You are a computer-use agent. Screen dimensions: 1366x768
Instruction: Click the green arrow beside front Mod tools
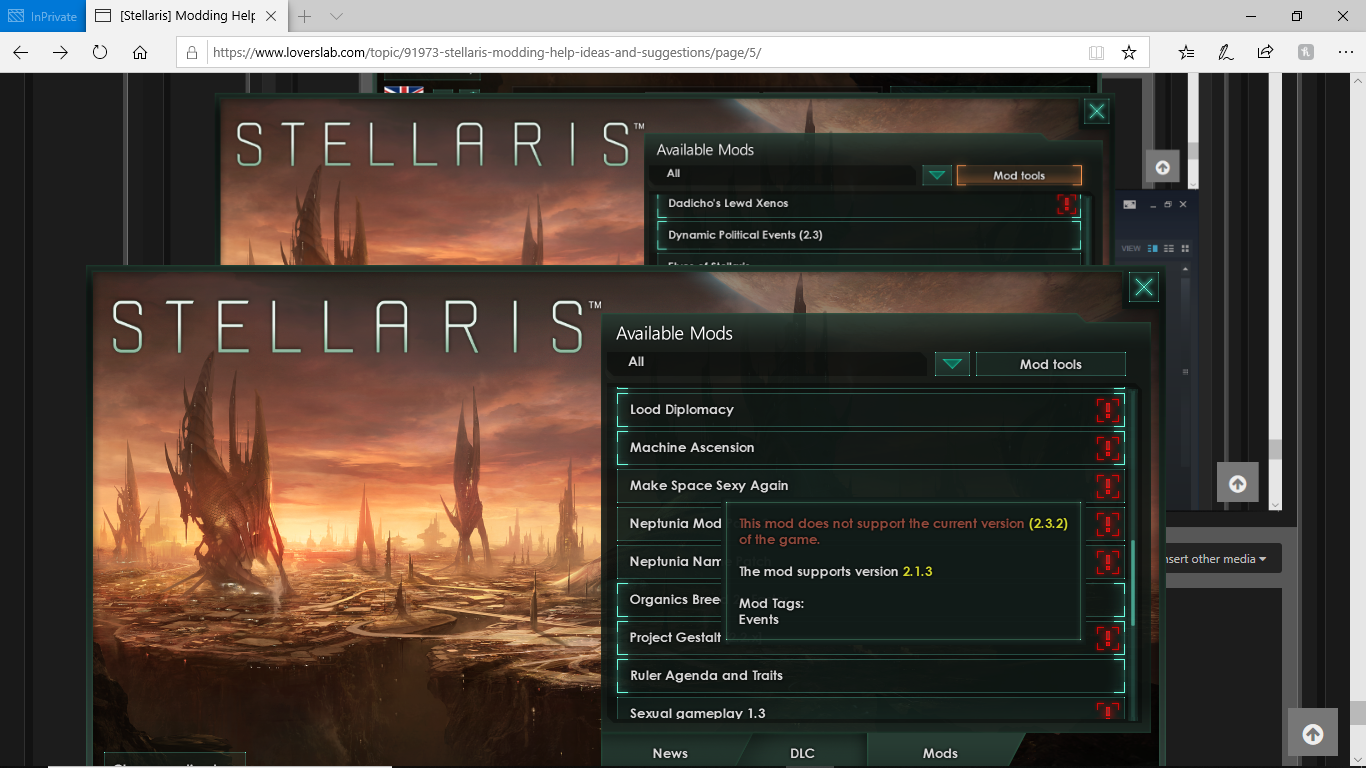pos(952,364)
